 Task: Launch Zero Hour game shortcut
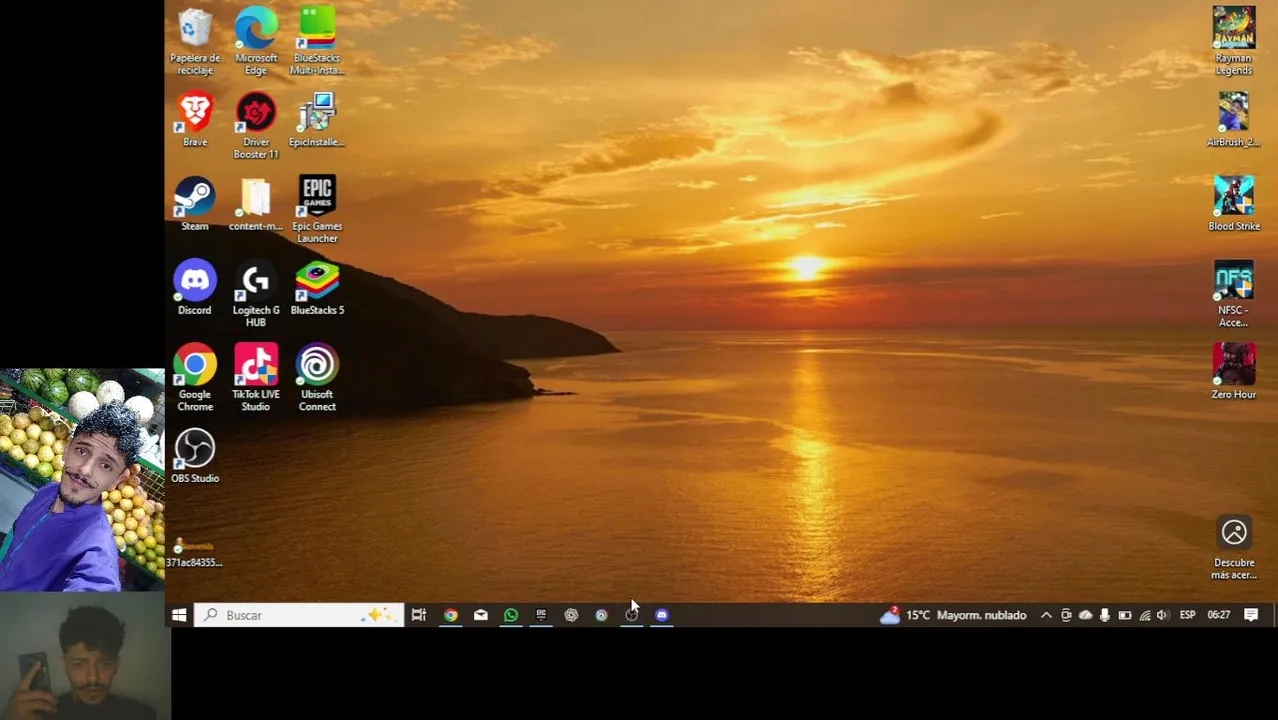point(1234,372)
